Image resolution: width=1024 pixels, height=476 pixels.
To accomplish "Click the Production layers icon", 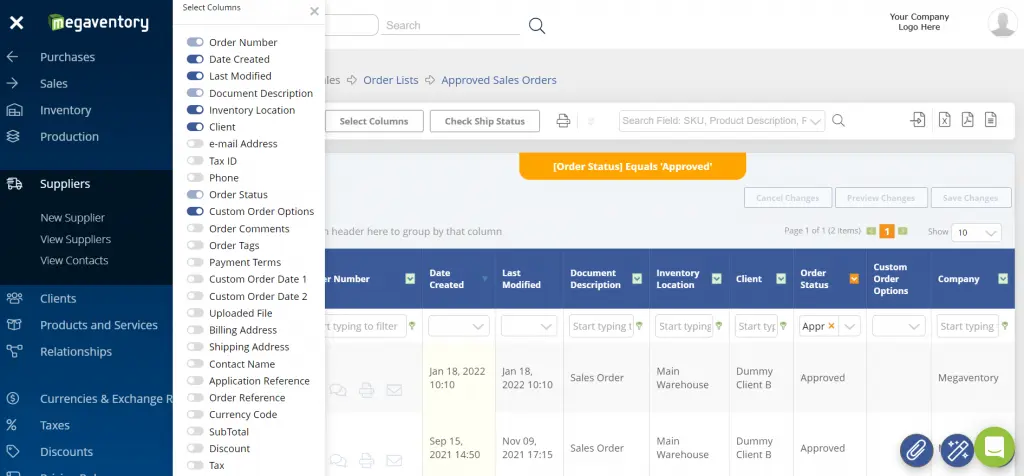I will pyautogui.click(x=13, y=136).
